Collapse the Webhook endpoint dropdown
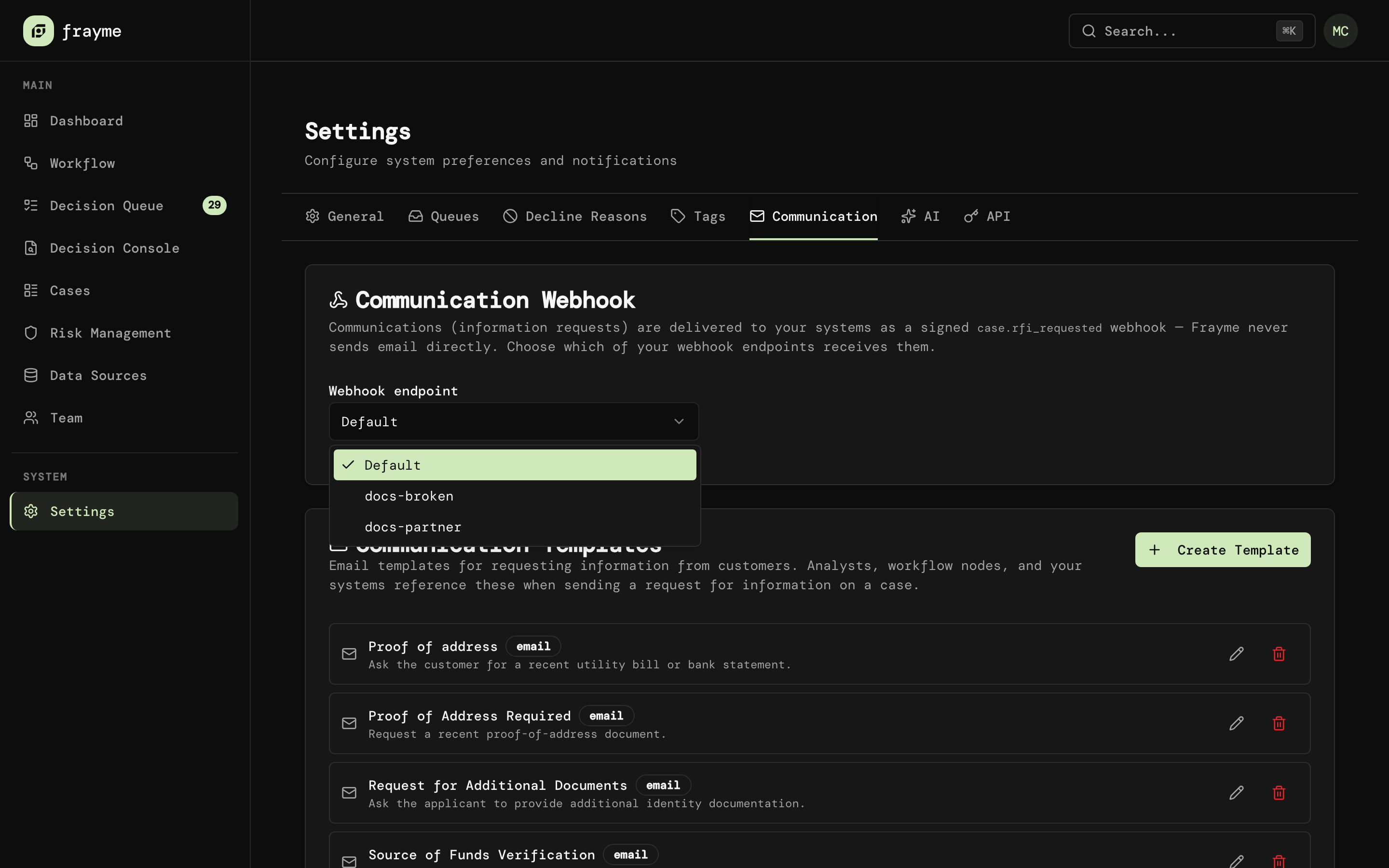This screenshot has width=1389, height=868. tap(514, 422)
